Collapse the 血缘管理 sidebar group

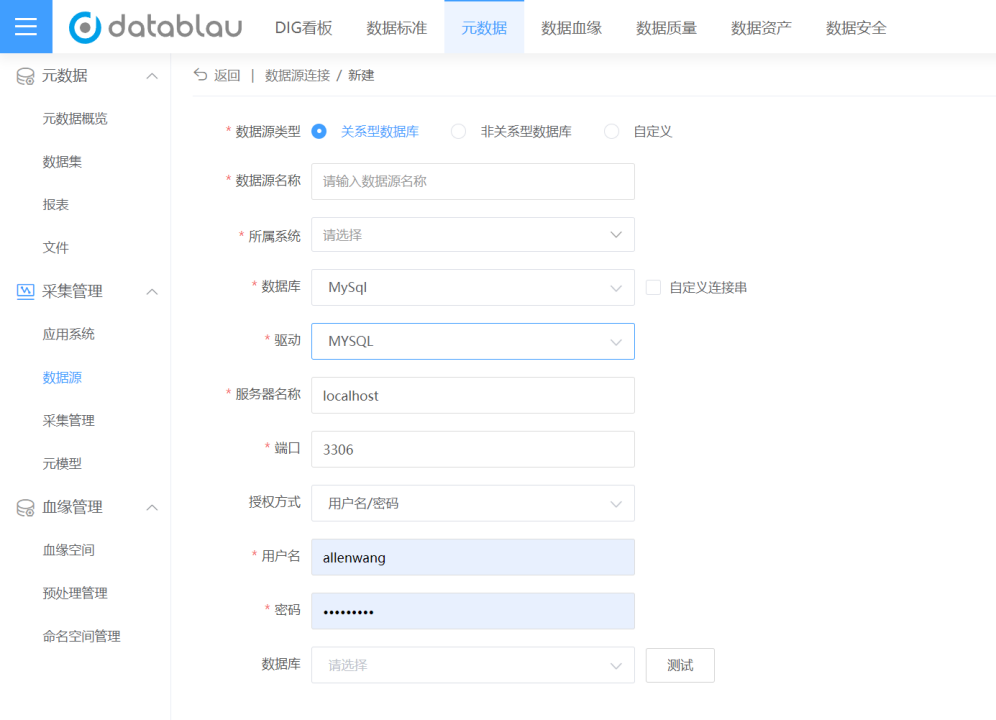tap(152, 508)
